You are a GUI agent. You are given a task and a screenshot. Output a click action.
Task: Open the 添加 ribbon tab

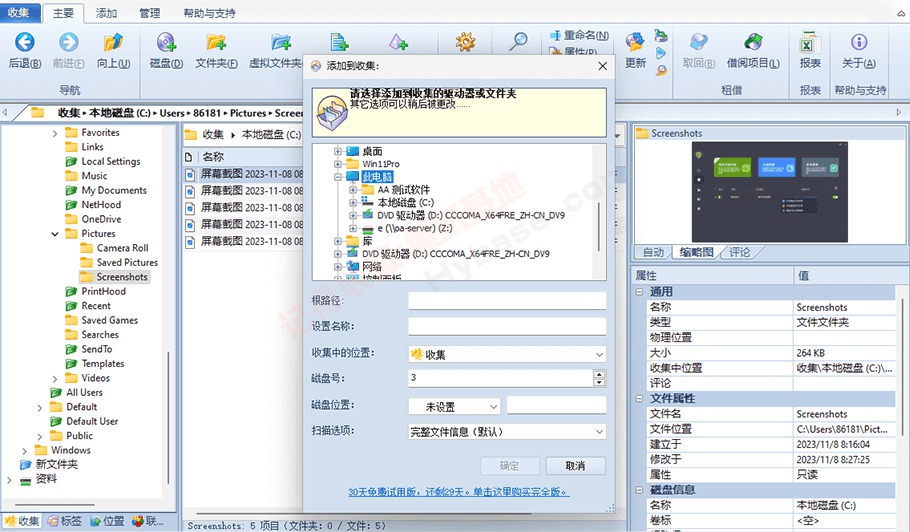[x=106, y=13]
